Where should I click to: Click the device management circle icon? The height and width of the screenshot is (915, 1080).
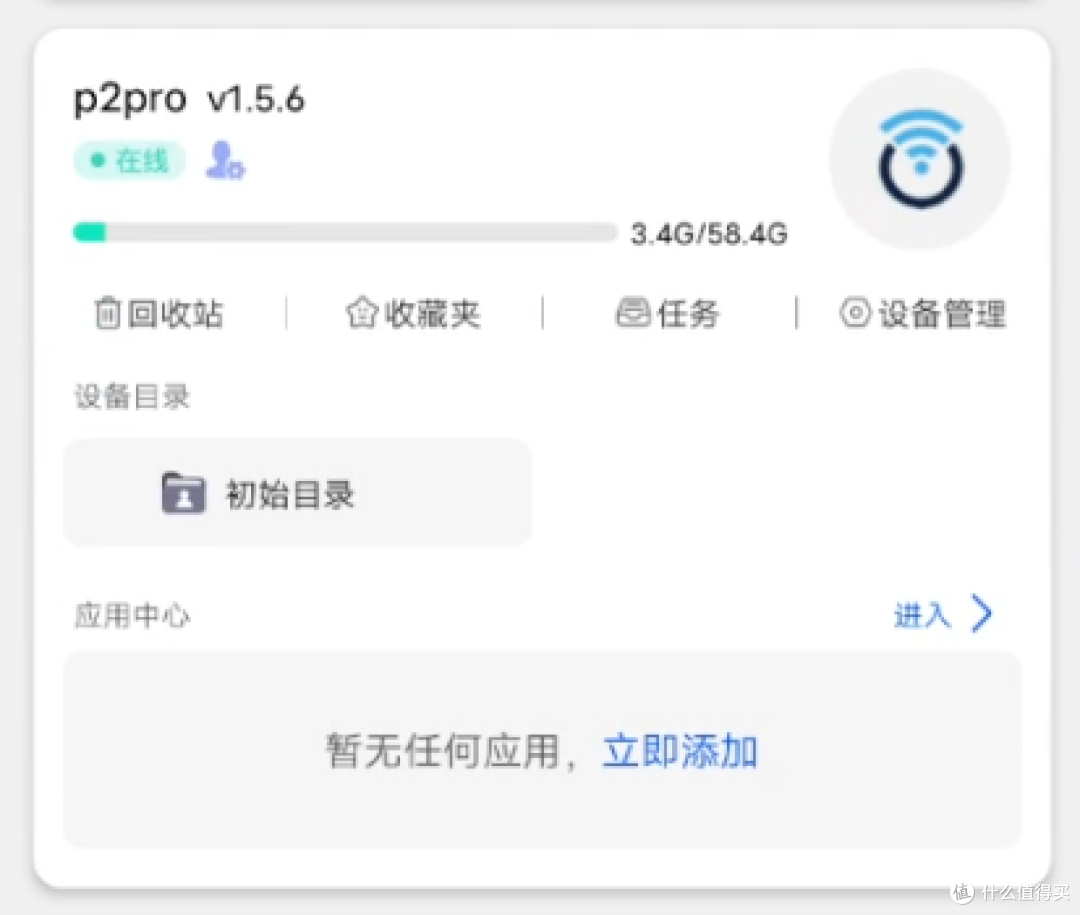pos(855,313)
